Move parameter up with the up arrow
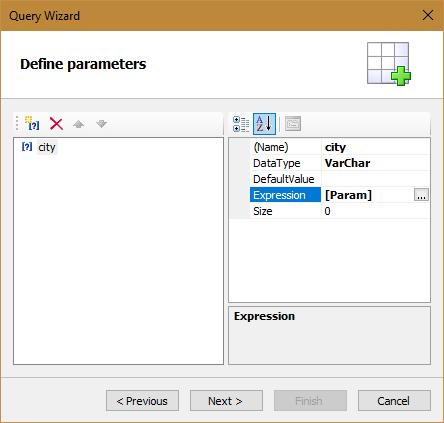The height and width of the screenshot is (423, 444). 79,124
